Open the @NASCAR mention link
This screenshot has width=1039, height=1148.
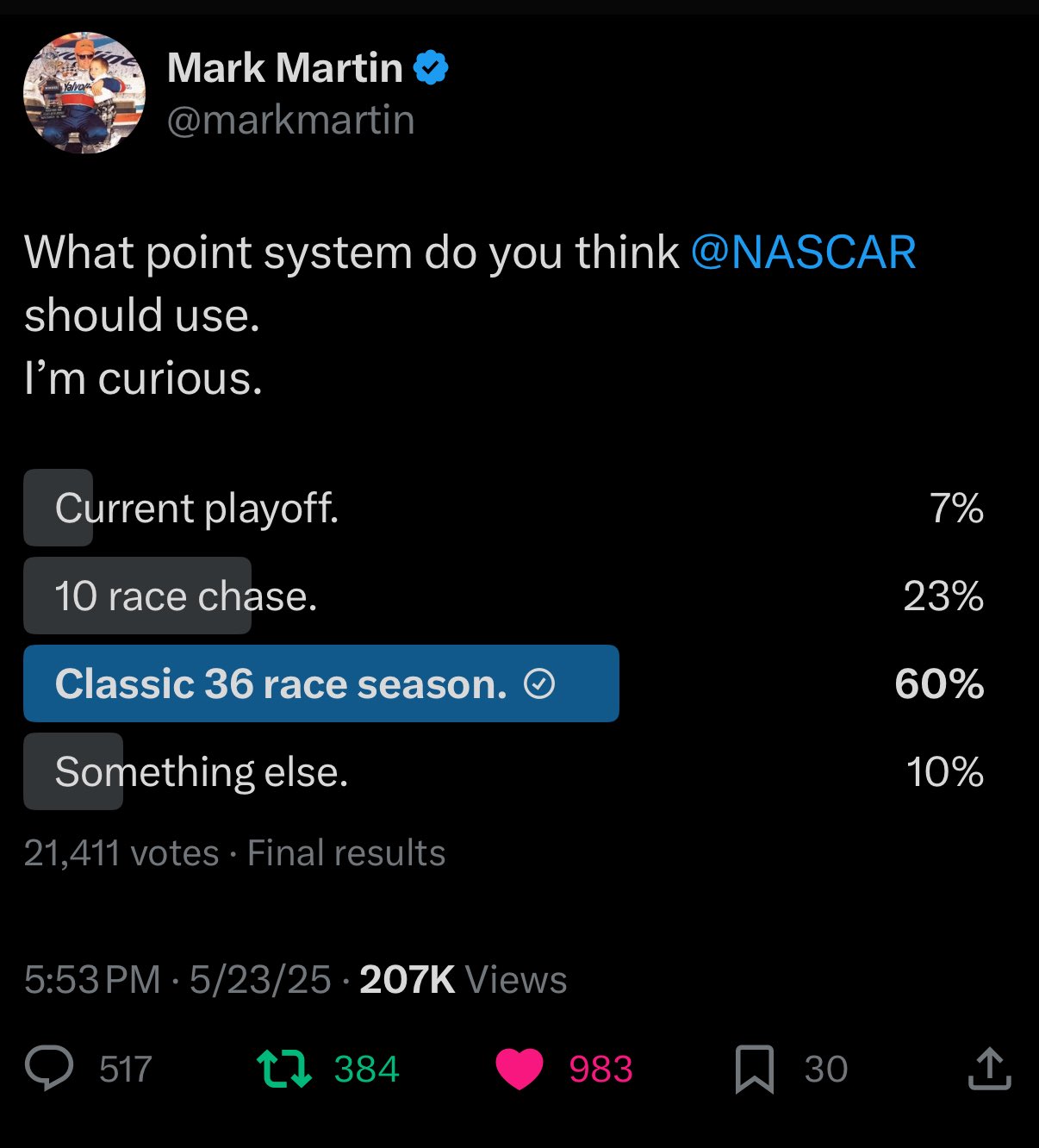803,253
